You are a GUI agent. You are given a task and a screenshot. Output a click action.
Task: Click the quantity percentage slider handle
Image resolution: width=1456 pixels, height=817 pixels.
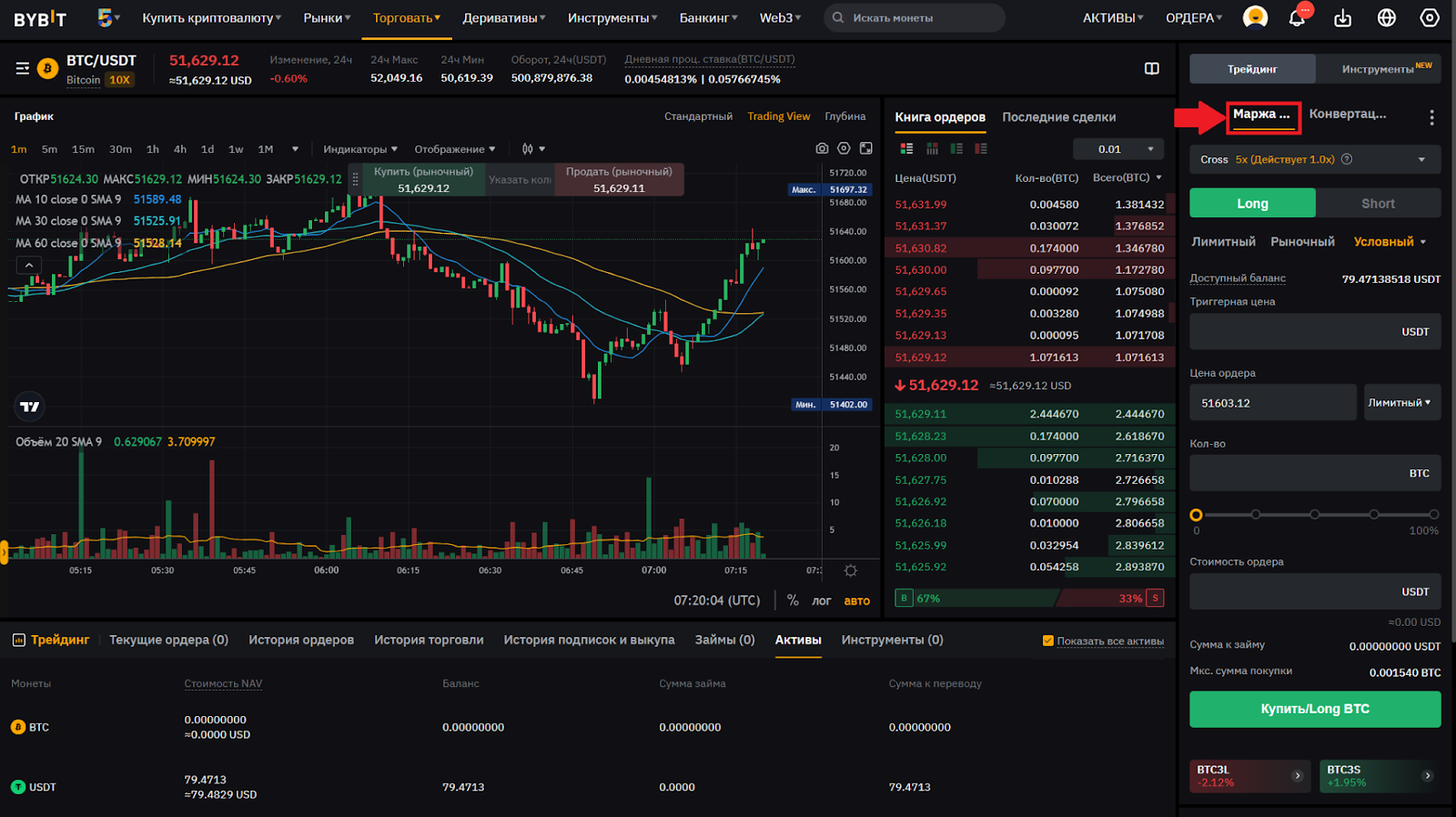click(x=1197, y=515)
